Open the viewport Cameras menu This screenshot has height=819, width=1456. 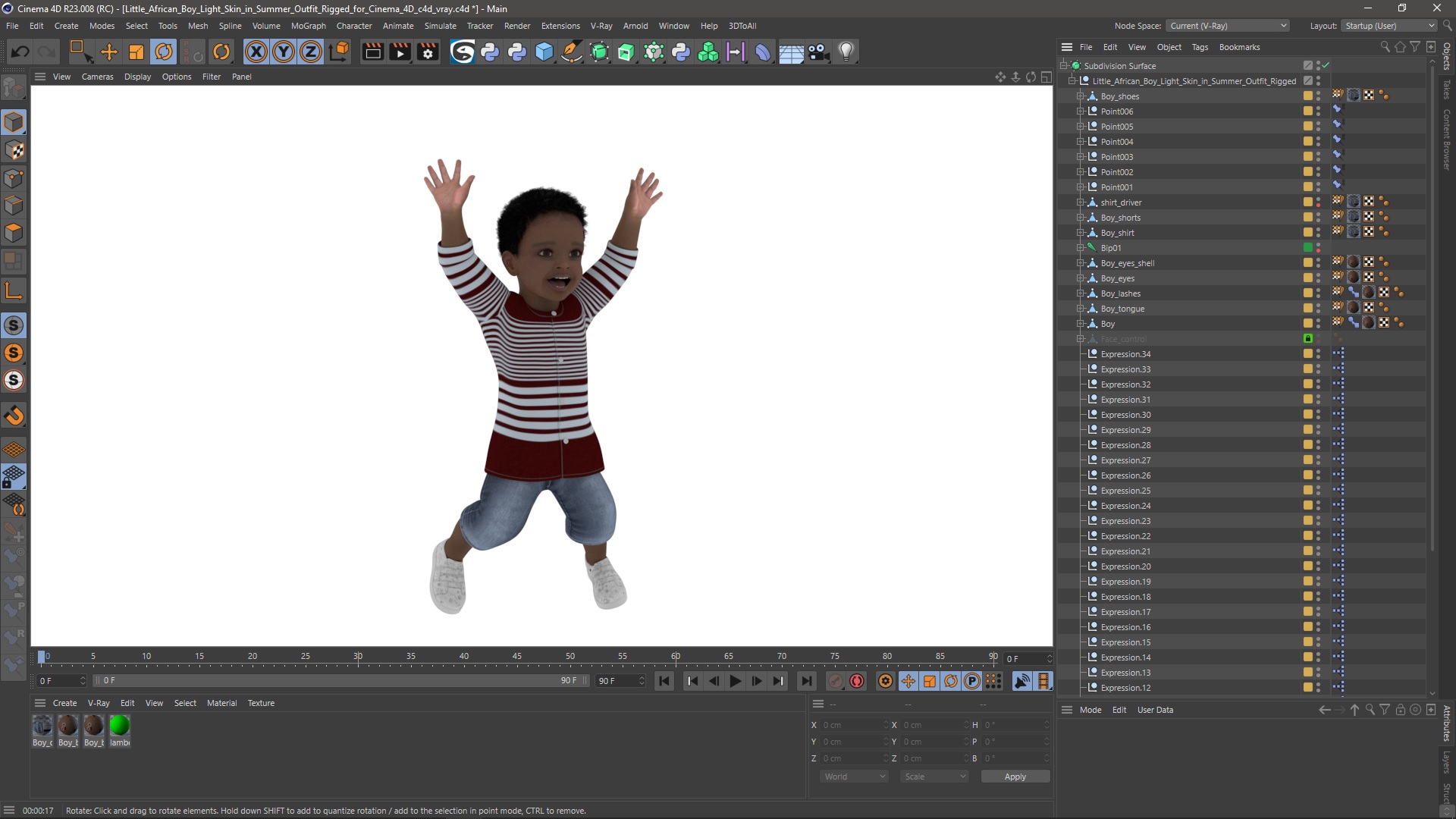[97, 77]
